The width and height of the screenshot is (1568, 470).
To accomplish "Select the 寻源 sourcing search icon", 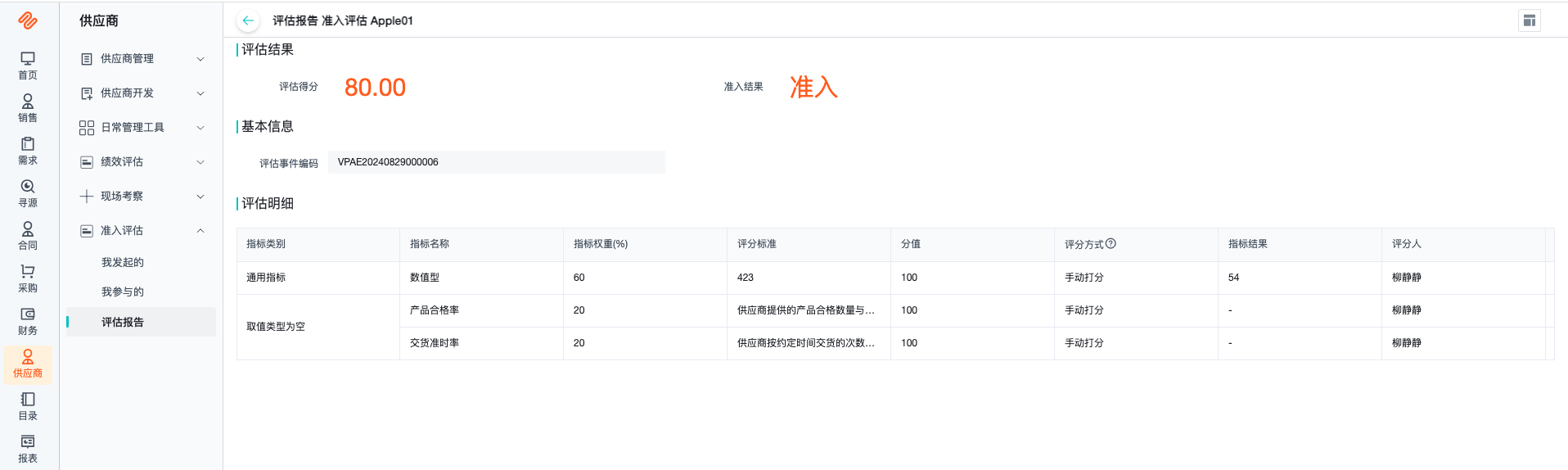I will (28, 187).
